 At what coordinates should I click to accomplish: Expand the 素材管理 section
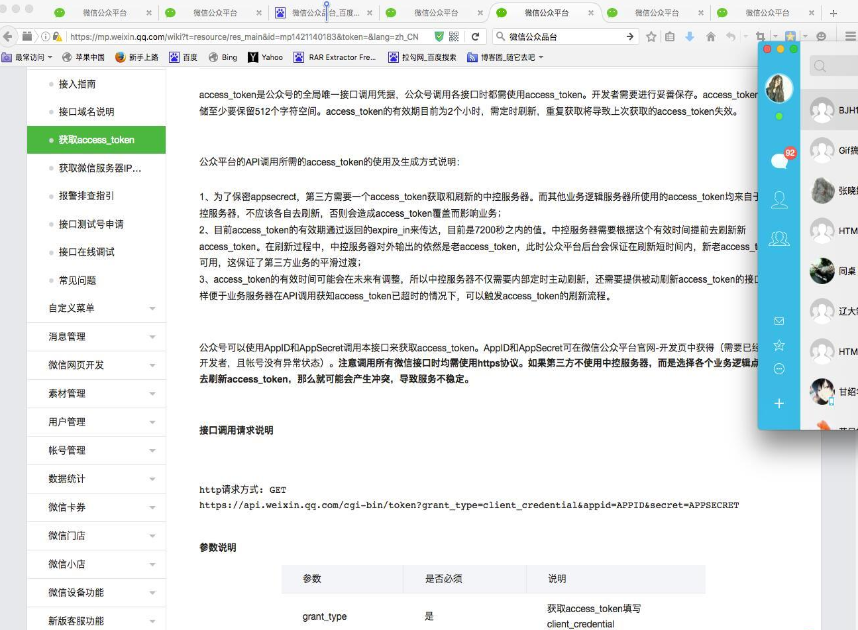coord(96,394)
